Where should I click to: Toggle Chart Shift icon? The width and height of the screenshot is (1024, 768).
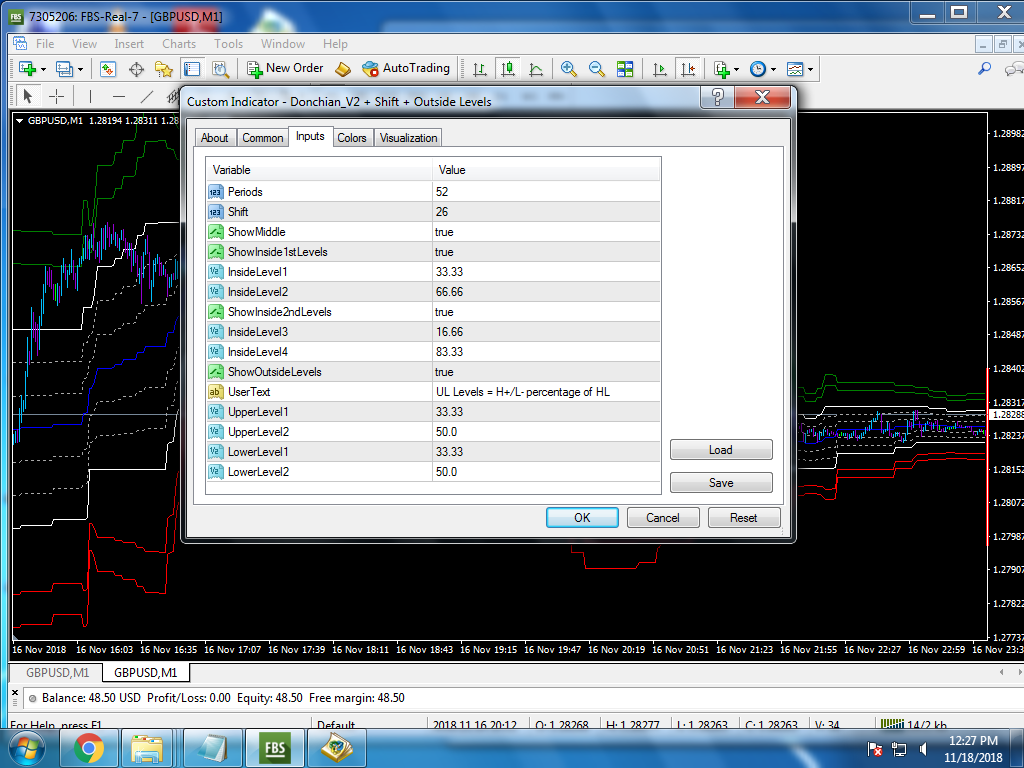point(688,69)
